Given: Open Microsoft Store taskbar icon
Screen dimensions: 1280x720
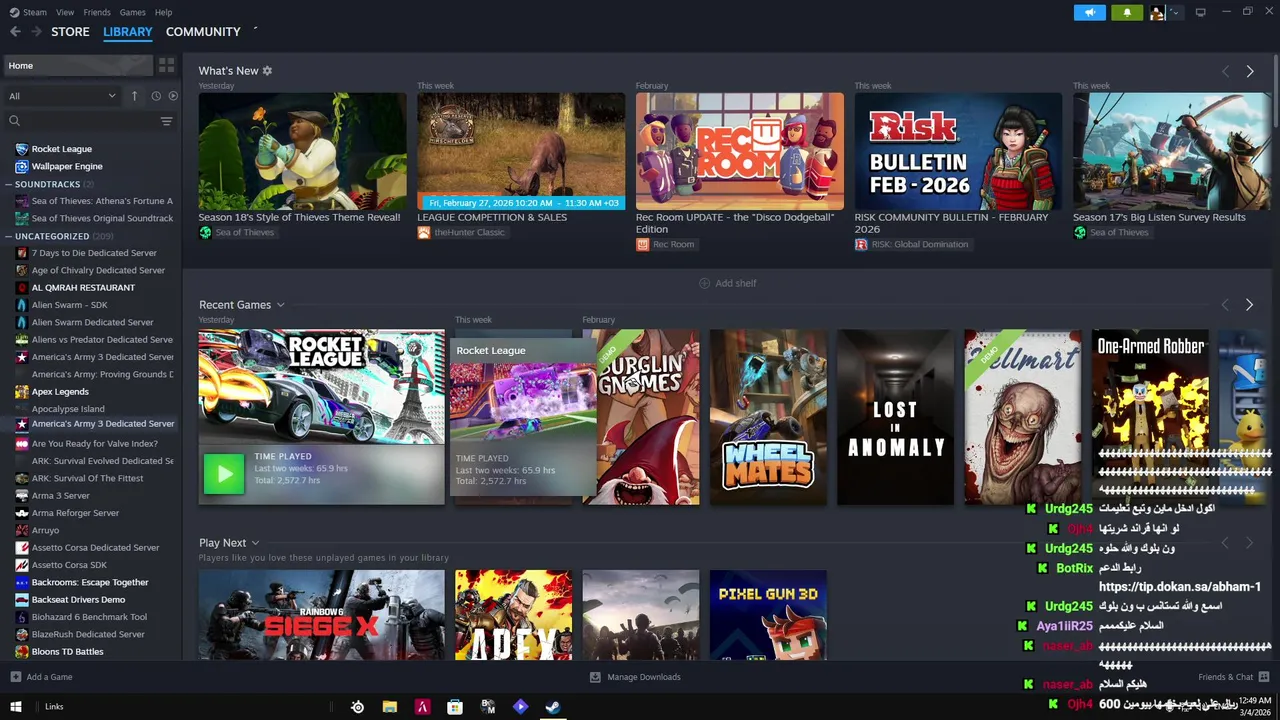Looking at the screenshot, I should 455,707.
